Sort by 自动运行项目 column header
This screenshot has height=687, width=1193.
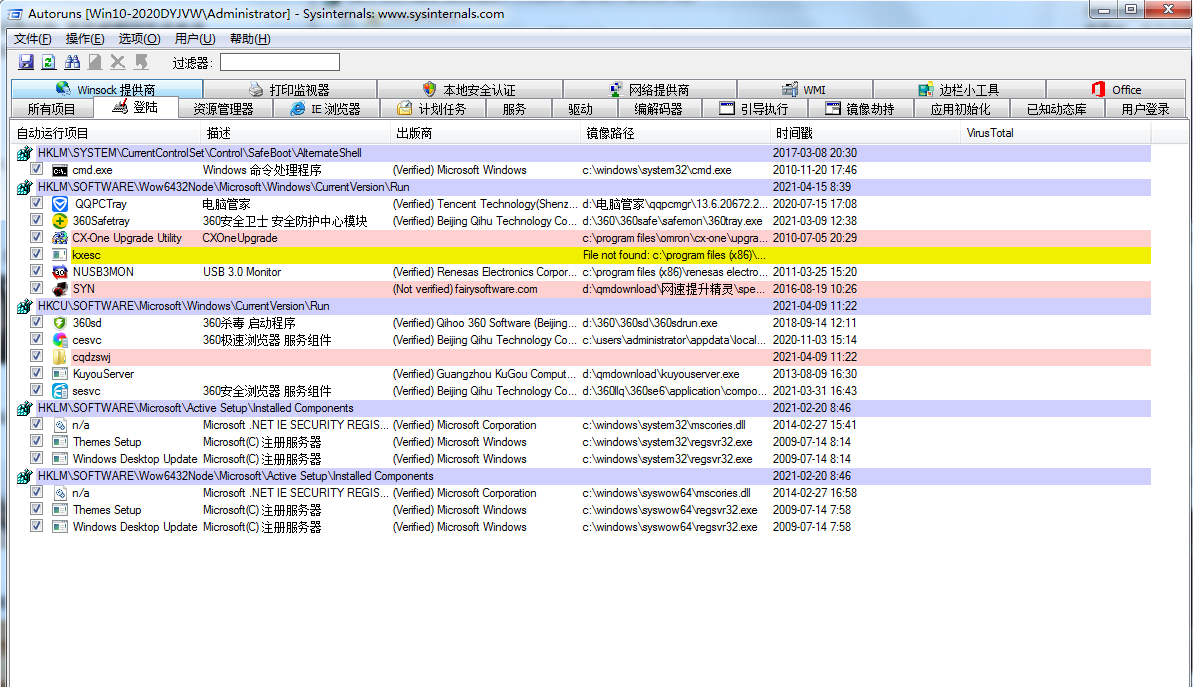(x=107, y=133)
